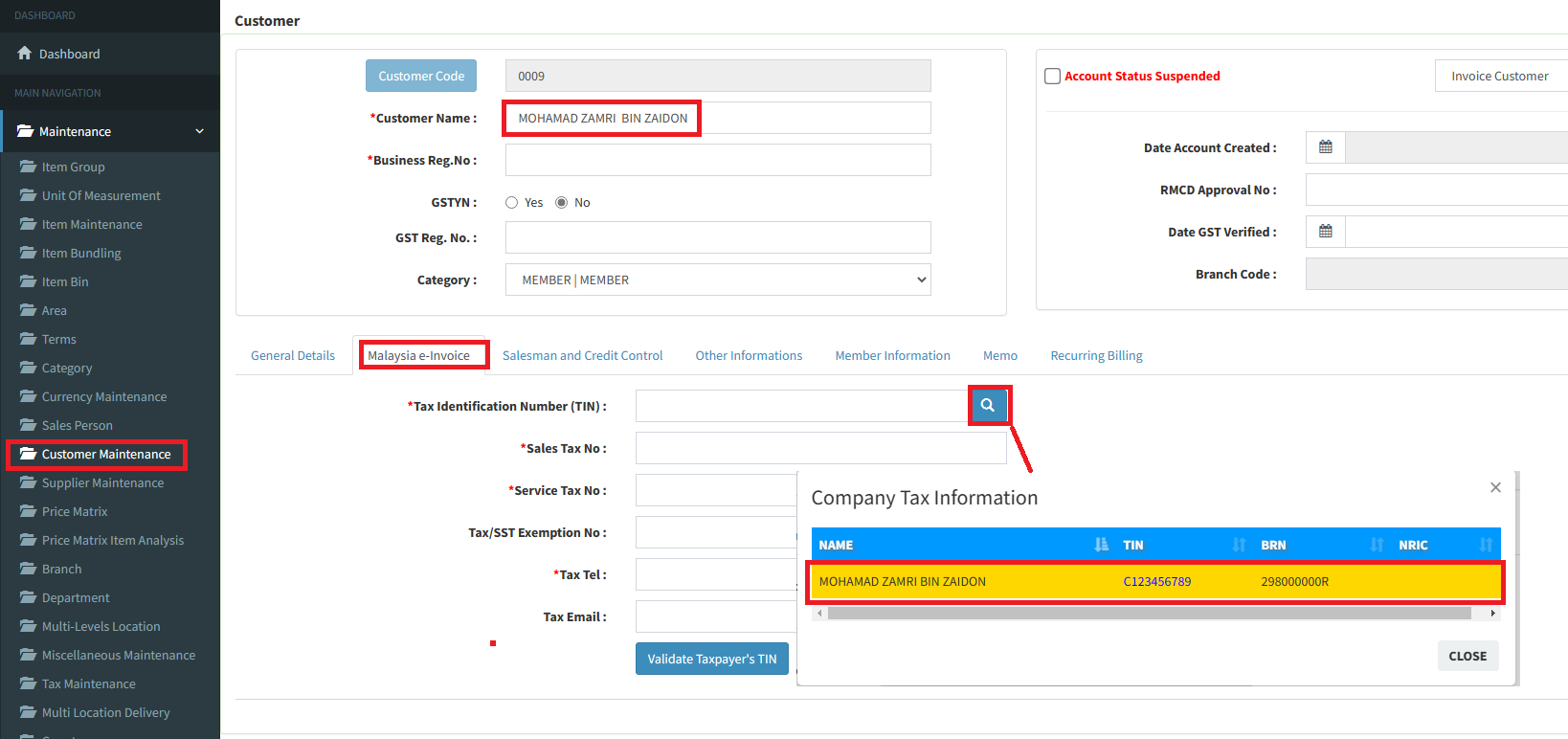The height and width of the screenshot is (739, 1568).
Task: Open the Date Account Created calendar icon
Action: point(1325,147)
